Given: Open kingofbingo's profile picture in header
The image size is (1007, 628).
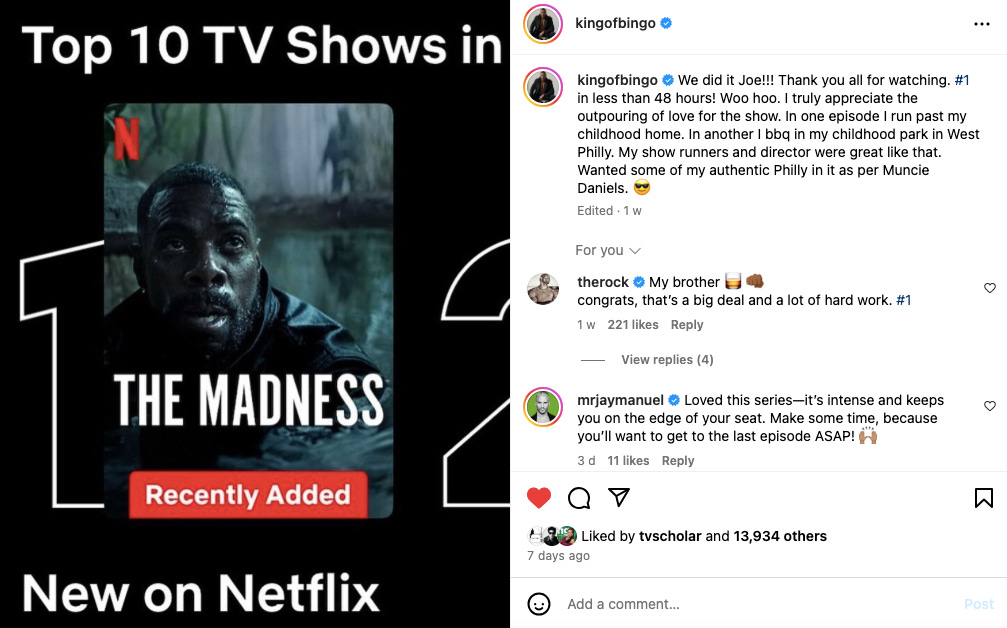Looking at the screenshot, I should pos(543,24).
